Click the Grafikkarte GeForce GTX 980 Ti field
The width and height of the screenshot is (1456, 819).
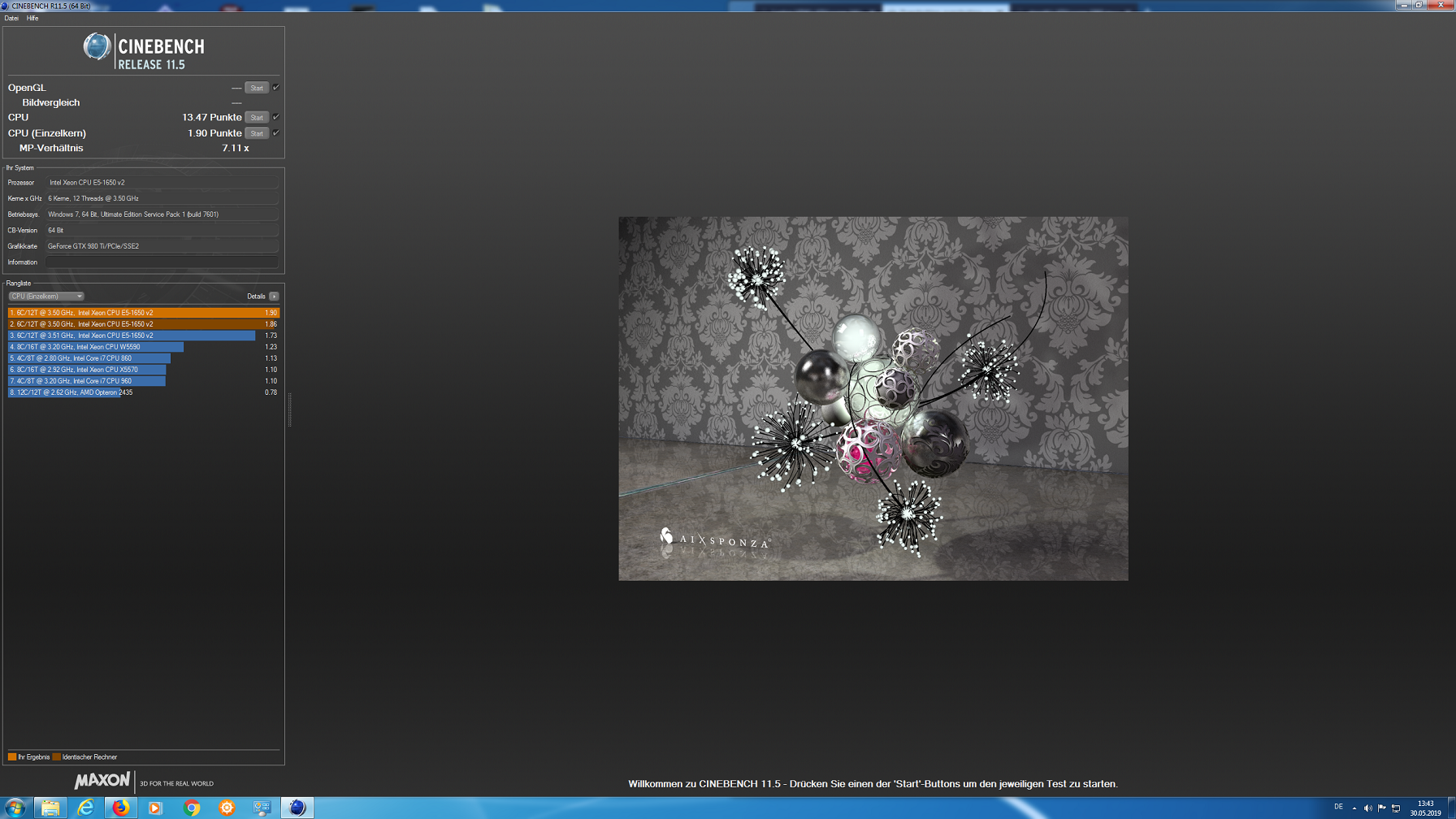(162, 246)
